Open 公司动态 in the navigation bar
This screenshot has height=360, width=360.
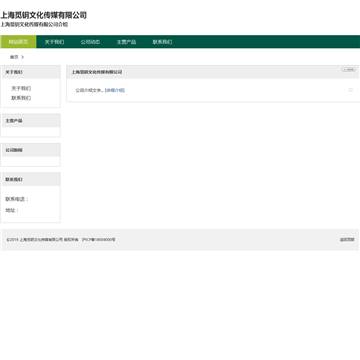point(90,42)
